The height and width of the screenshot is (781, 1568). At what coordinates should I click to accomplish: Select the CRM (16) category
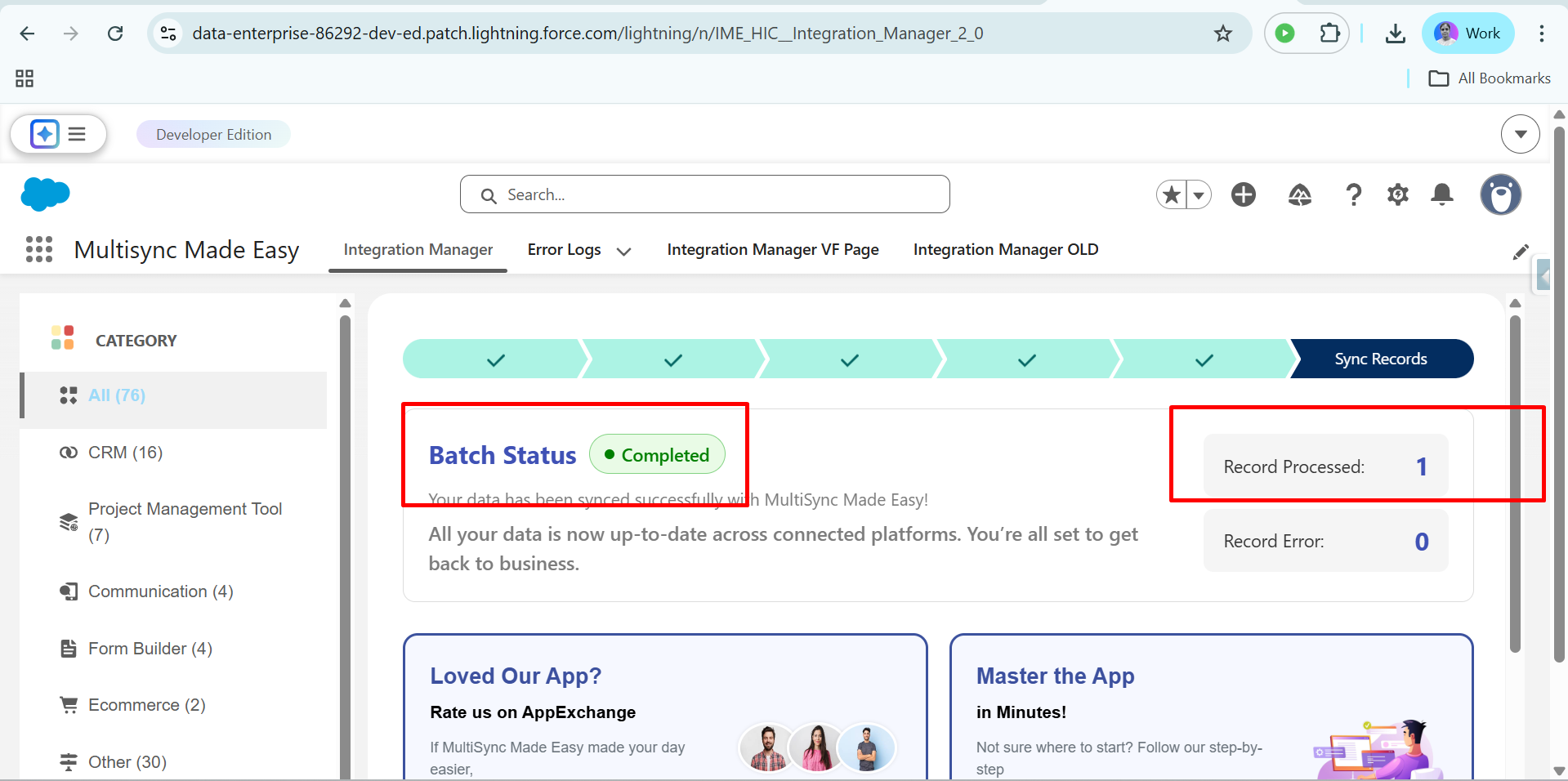pyautogui.click(x=125, y=453)
